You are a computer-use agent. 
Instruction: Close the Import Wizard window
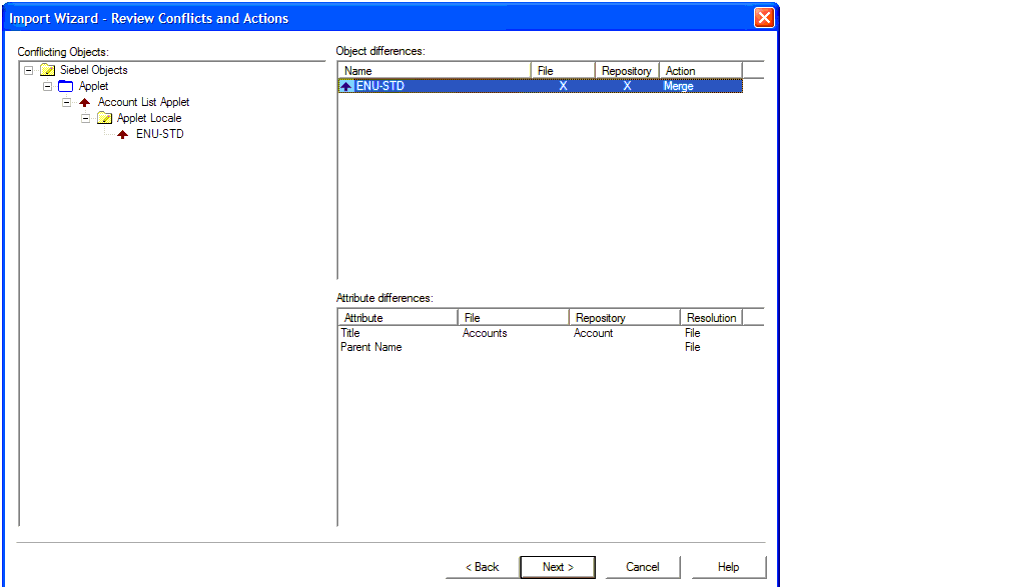[764, 18]
